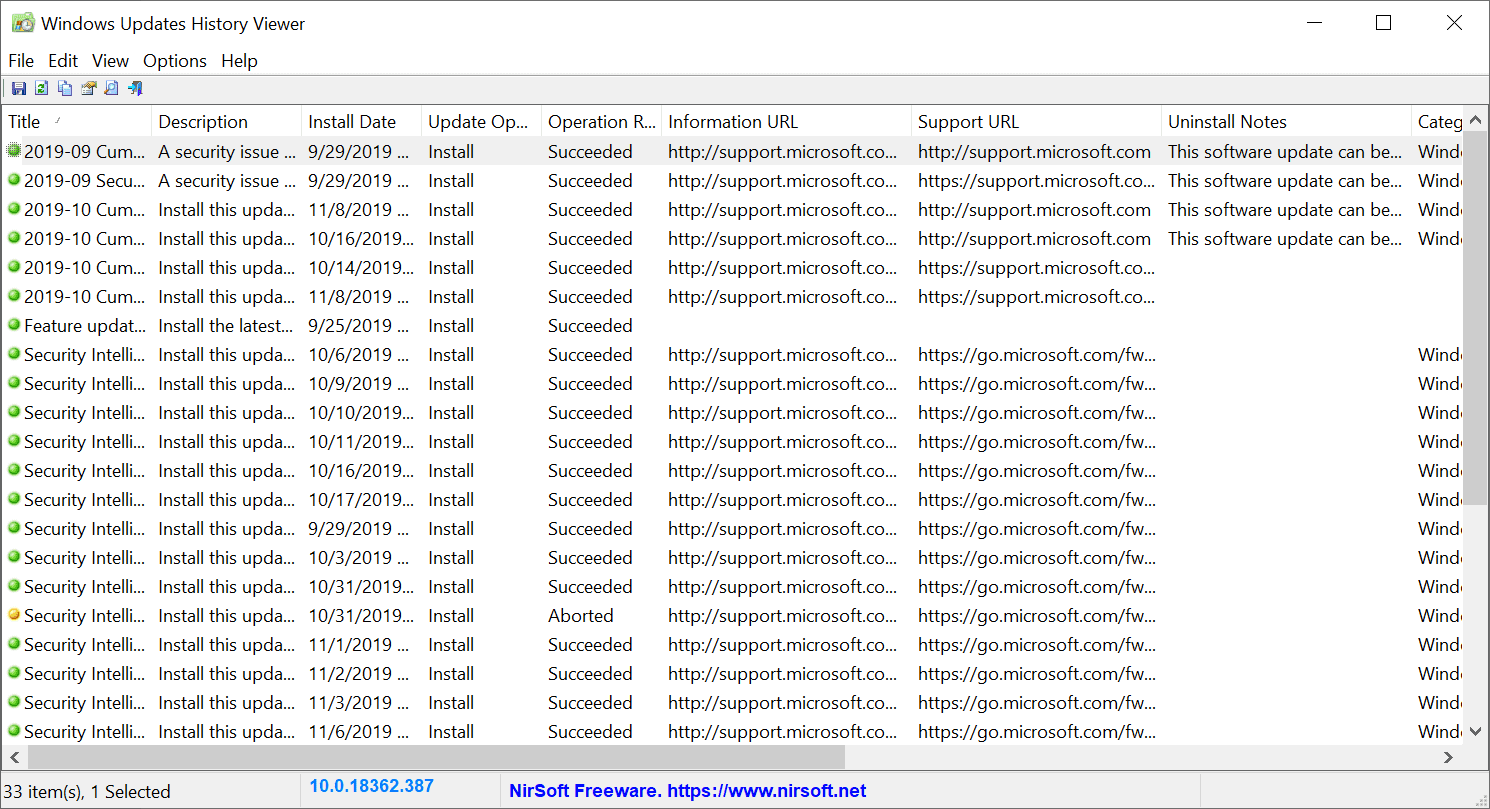Click the Copy Selected Items toolbar icon
The width and height of the screenshot is (1490, 809).
point(65,88)
